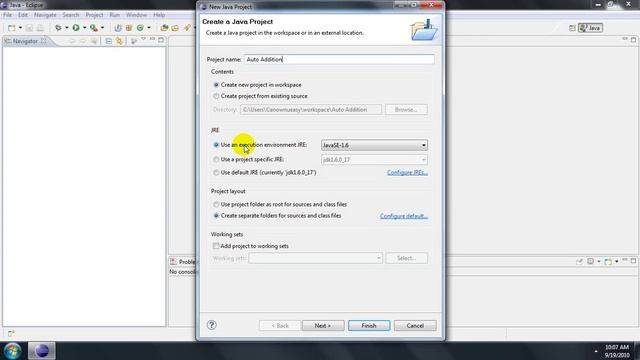Click the Open Perspective icon

click(572, 28)
